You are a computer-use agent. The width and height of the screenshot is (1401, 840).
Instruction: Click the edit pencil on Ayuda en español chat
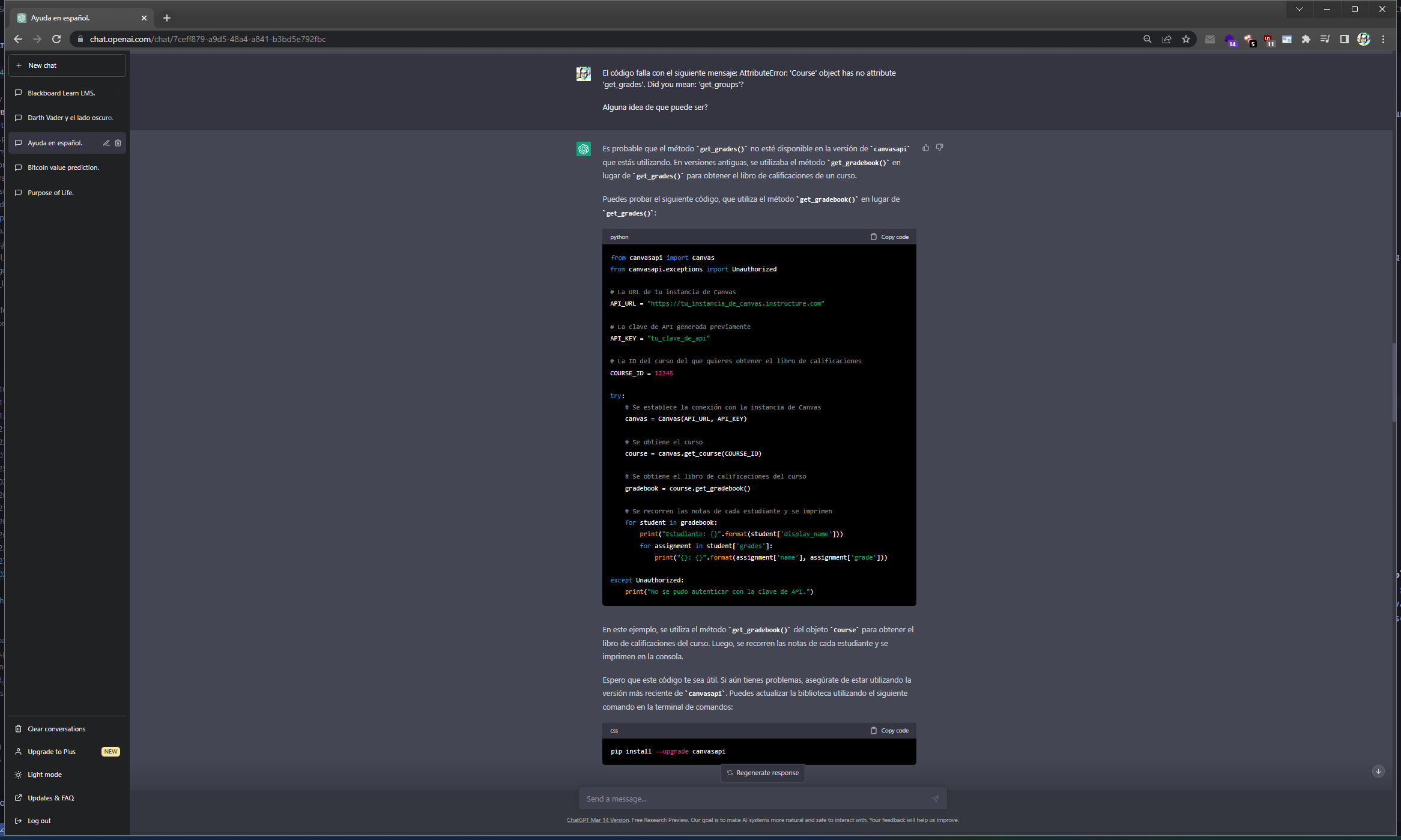tap(106, 143)
